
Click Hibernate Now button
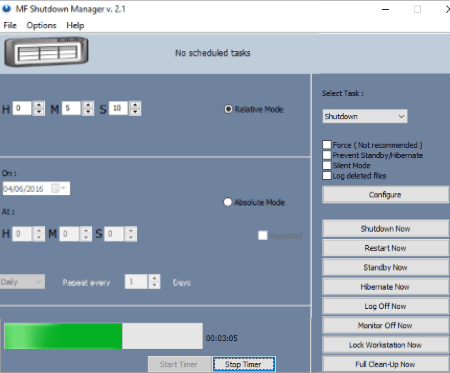[385, 287]
